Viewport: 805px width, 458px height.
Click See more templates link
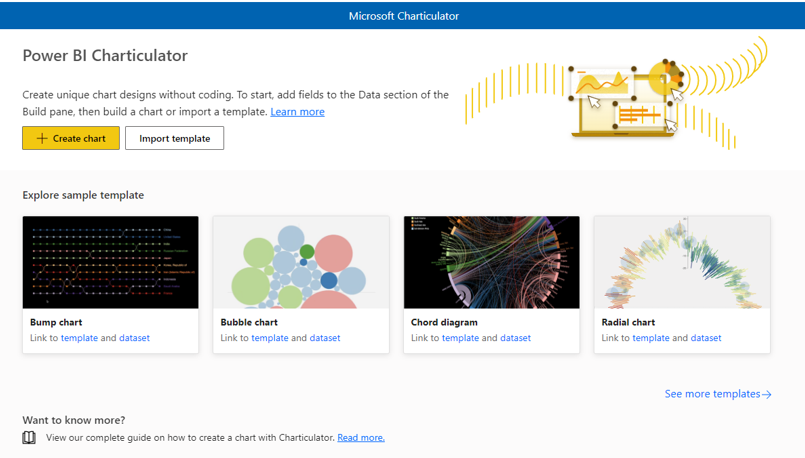coord(712,394)
